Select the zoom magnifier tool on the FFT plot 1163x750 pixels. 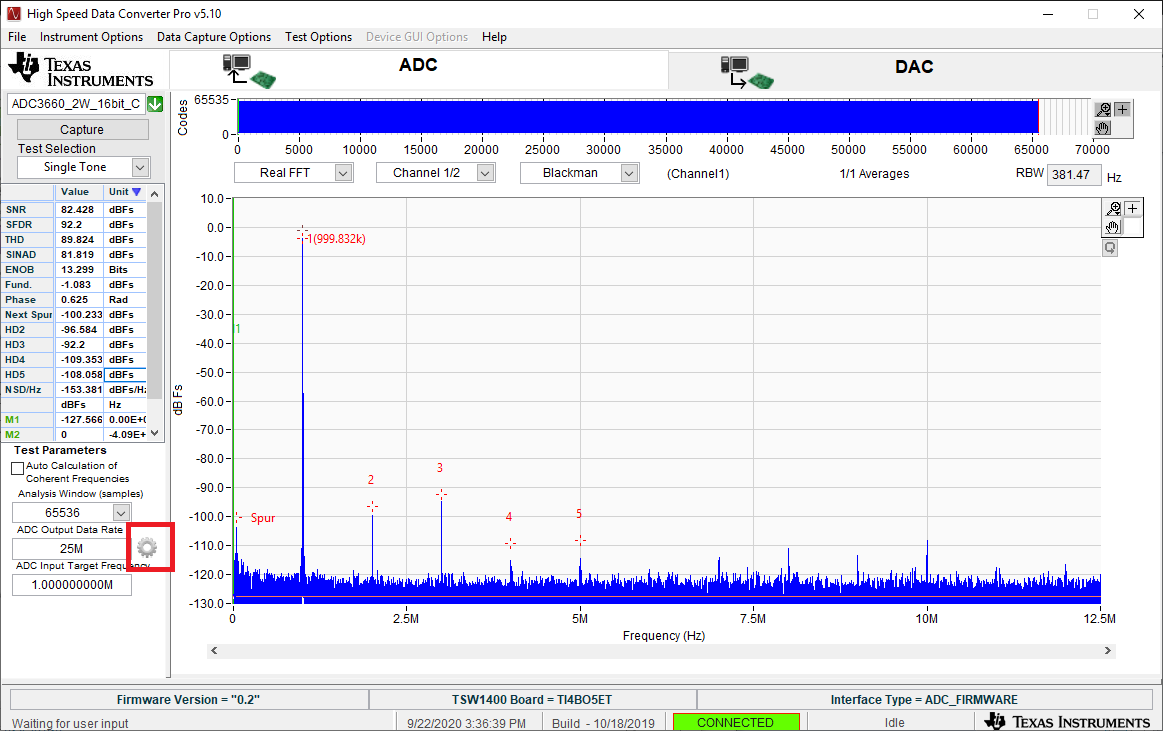point(1113,208)
